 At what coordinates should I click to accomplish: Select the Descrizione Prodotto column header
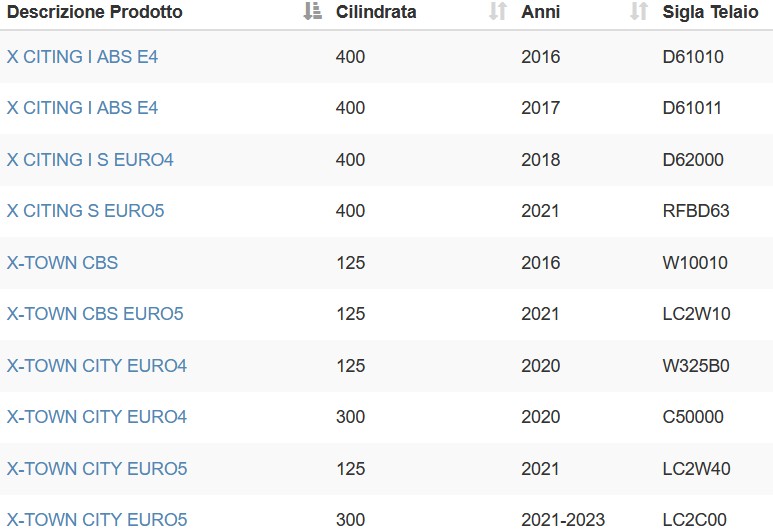pyautogui.click(x=95, y=12)
